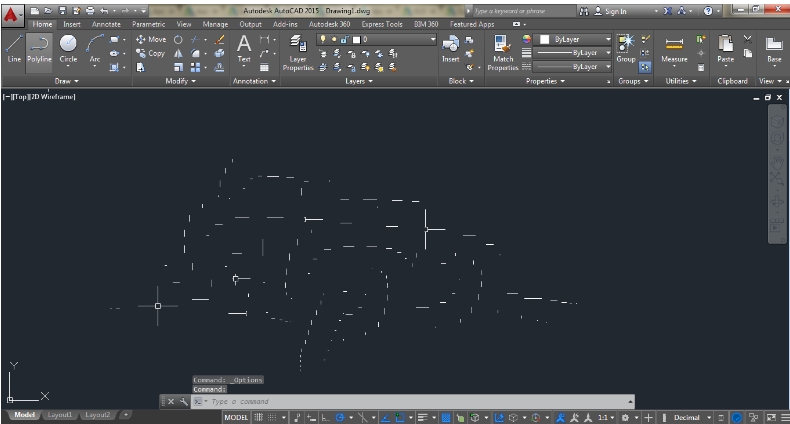This screenshot has height=424, width=790.
Task: Click the Paste clipboard tool
Action: (x=726, y=49)
